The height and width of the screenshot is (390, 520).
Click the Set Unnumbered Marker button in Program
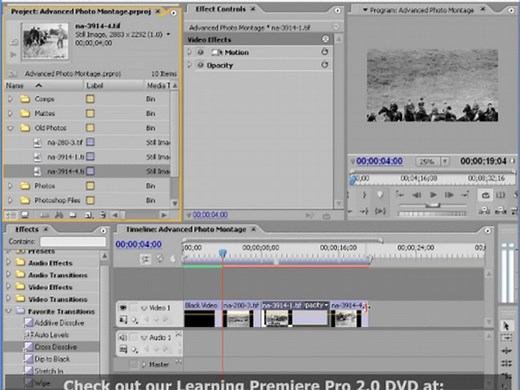pyautogui.click(x=380, y=195)
